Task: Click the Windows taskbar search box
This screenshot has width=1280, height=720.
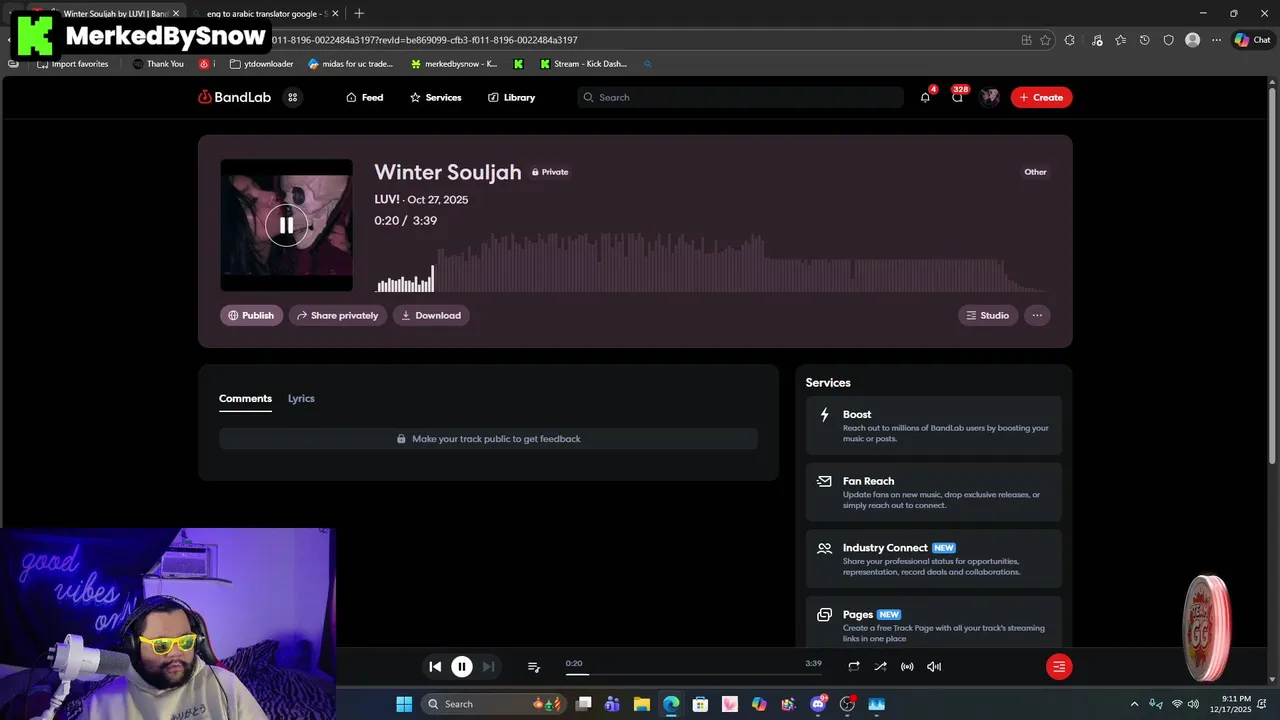Action: point(493,704)
